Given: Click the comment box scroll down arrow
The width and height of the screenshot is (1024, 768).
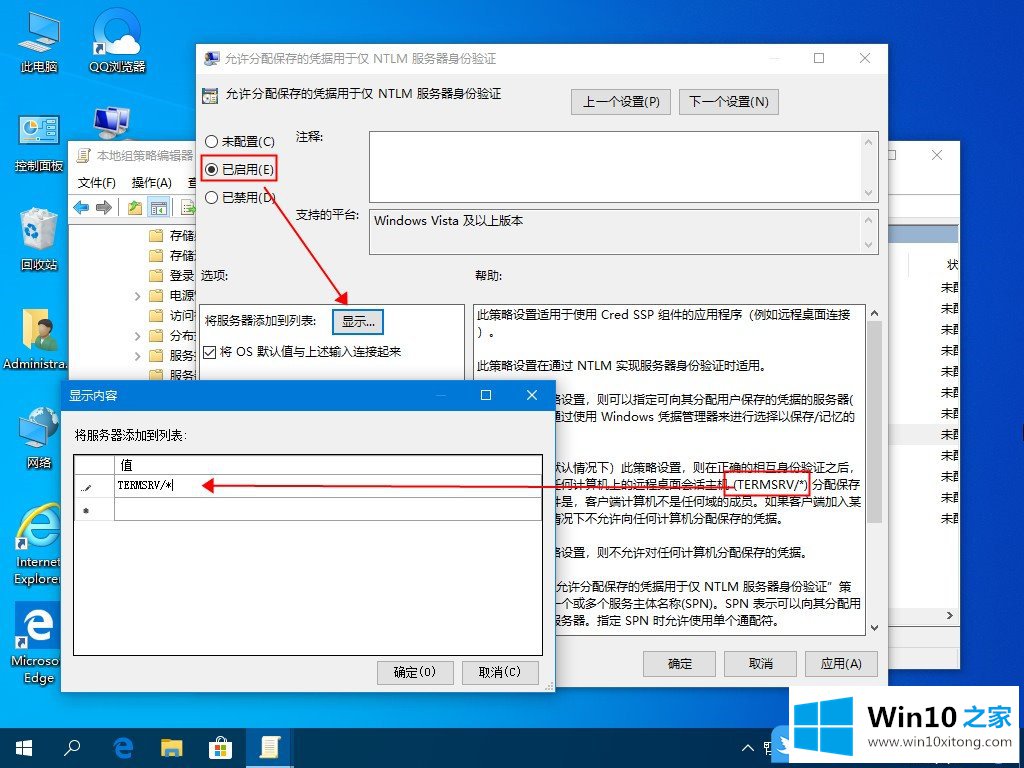Looking at the screenshot, I should pyautogui.click(x=869, y=193).
